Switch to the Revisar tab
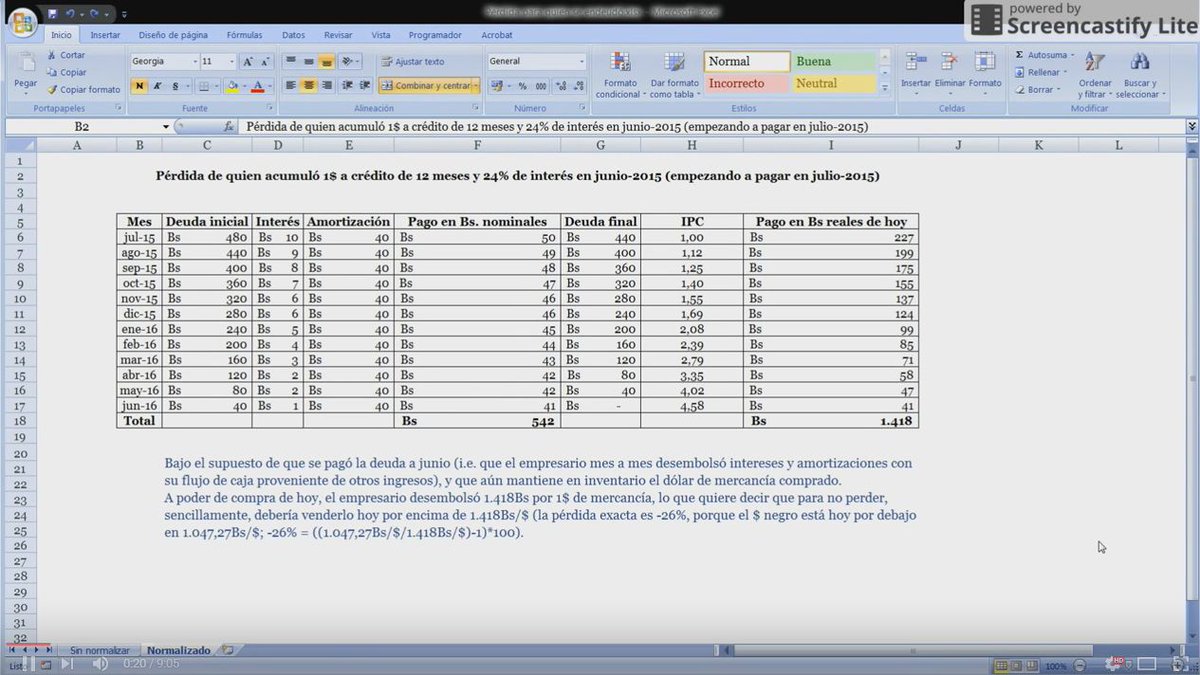Screen dimensions: 1200x675 [338, 35]
